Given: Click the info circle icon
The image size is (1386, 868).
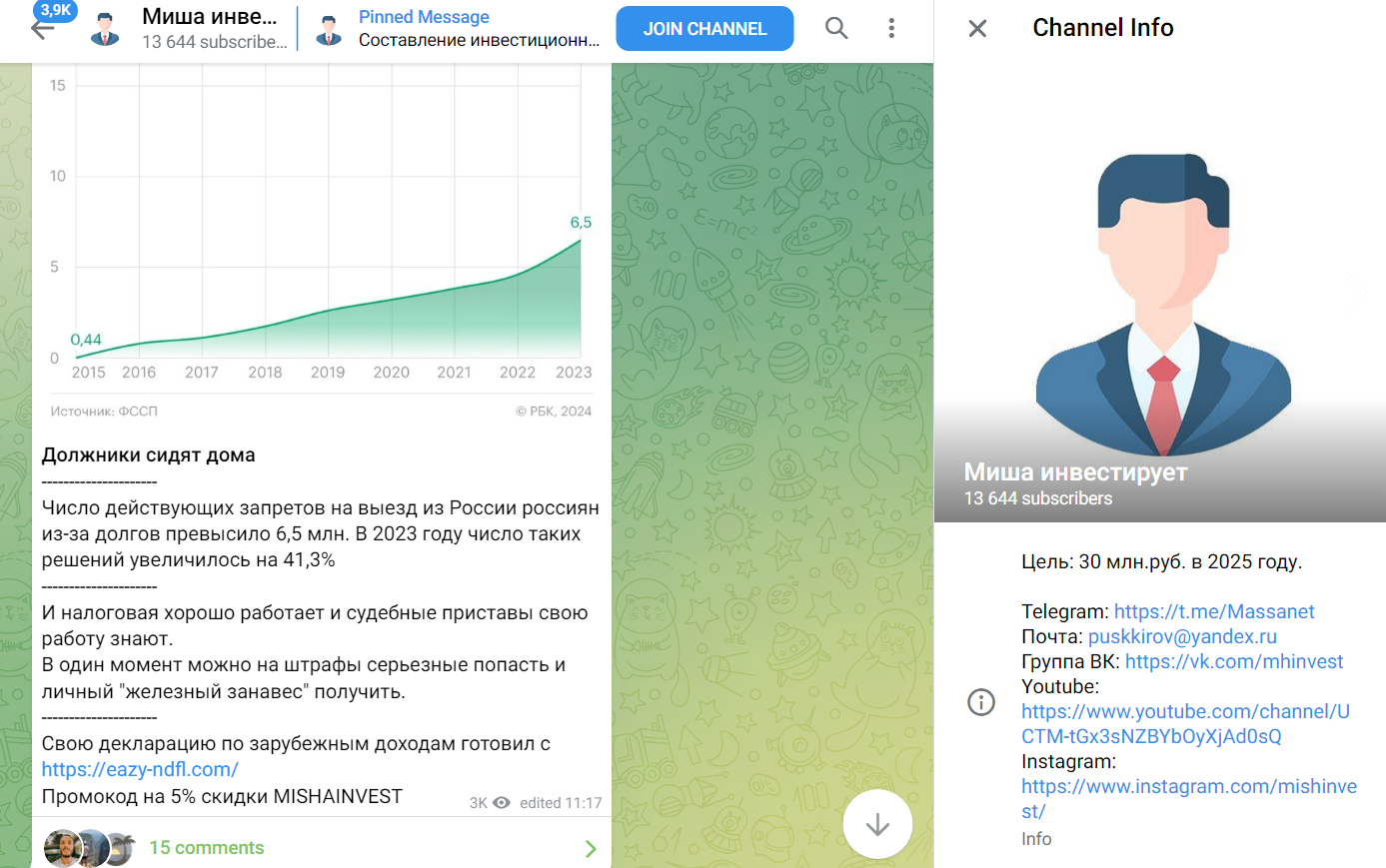Looking at the screenshot, I should [x=981, y=702].
